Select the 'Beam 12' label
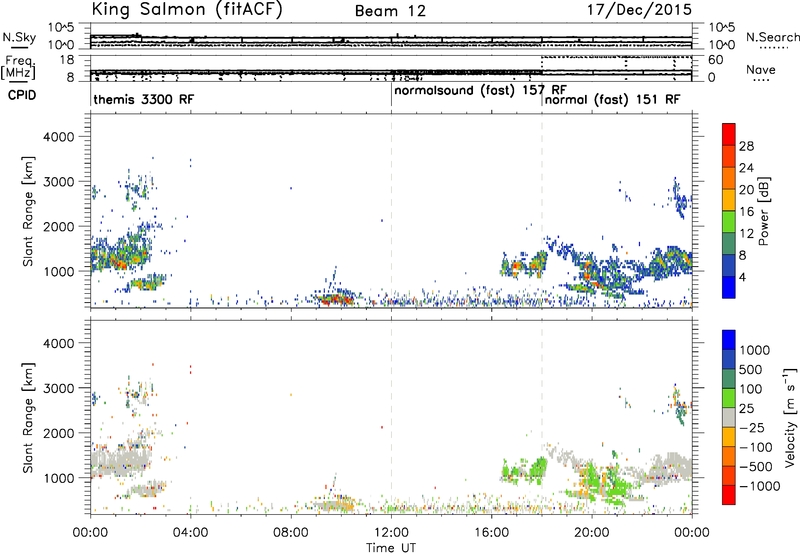This screenshot has height=554, width=800. pos(390,11)
